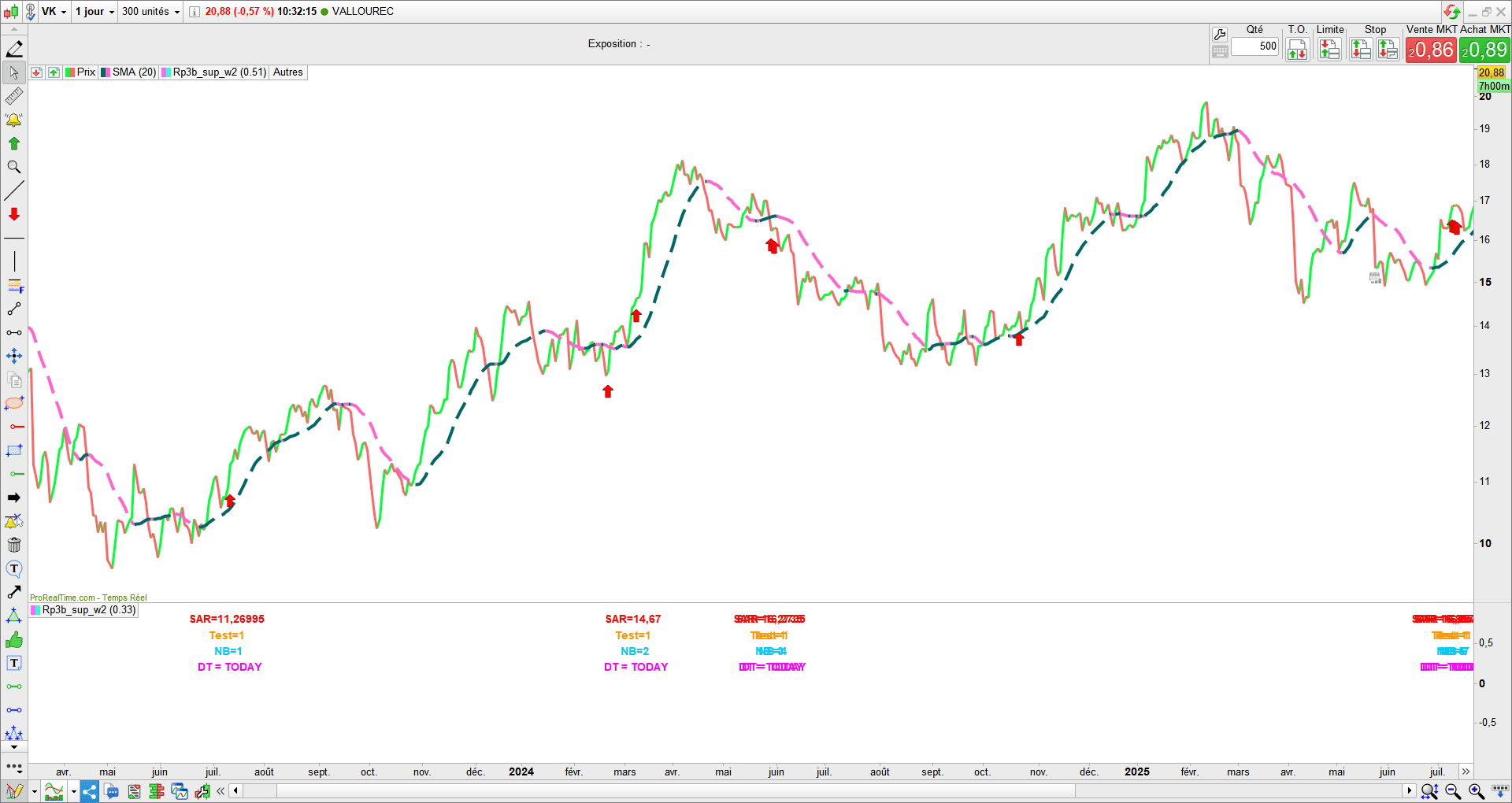The width and height of the screenshot is (1512, 803).
Task: Delete objects with the trash icon
Action: (x=14, y=545)
